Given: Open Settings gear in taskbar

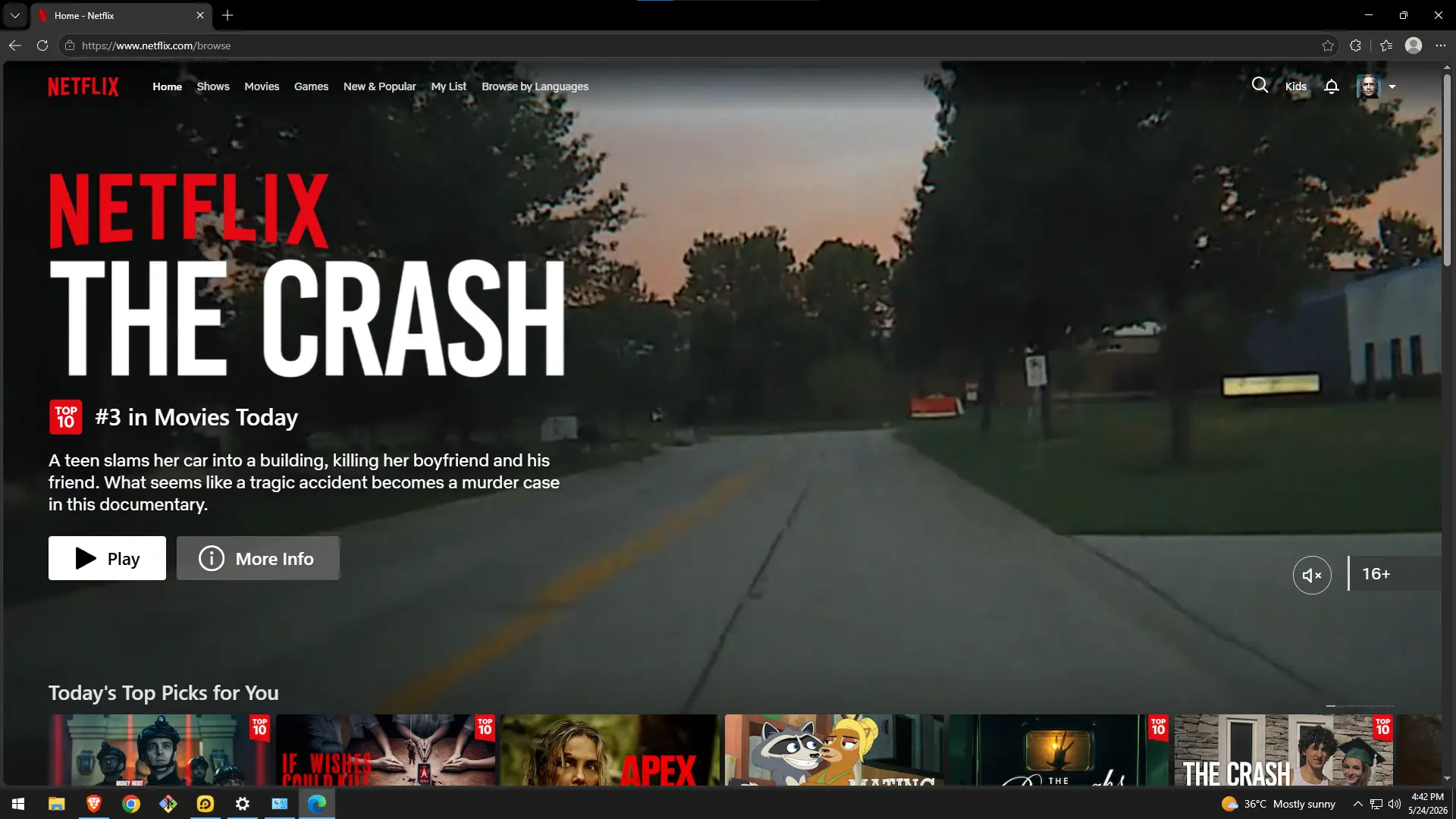Looking at the screenshot, I should point(243,804).
